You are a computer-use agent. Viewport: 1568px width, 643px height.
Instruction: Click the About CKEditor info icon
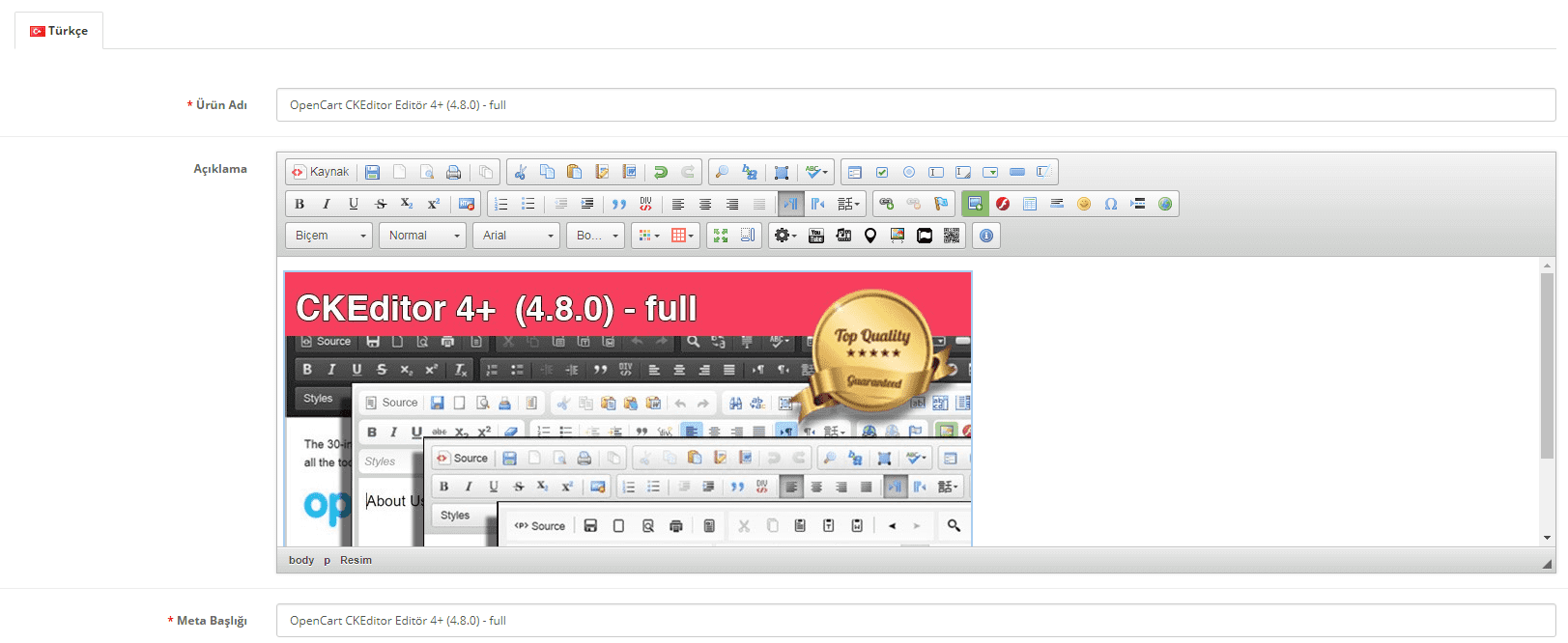pos(986,236)
